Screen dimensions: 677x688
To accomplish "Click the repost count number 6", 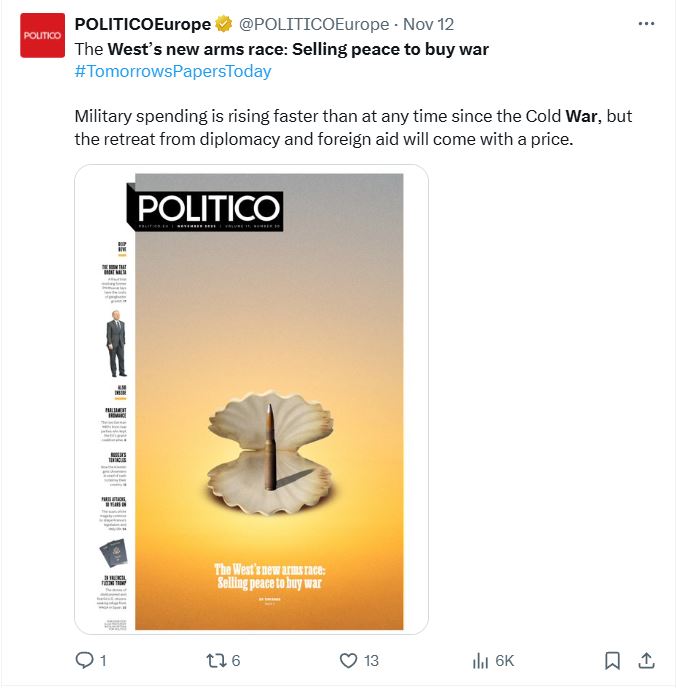I will (x=235, y=660).
